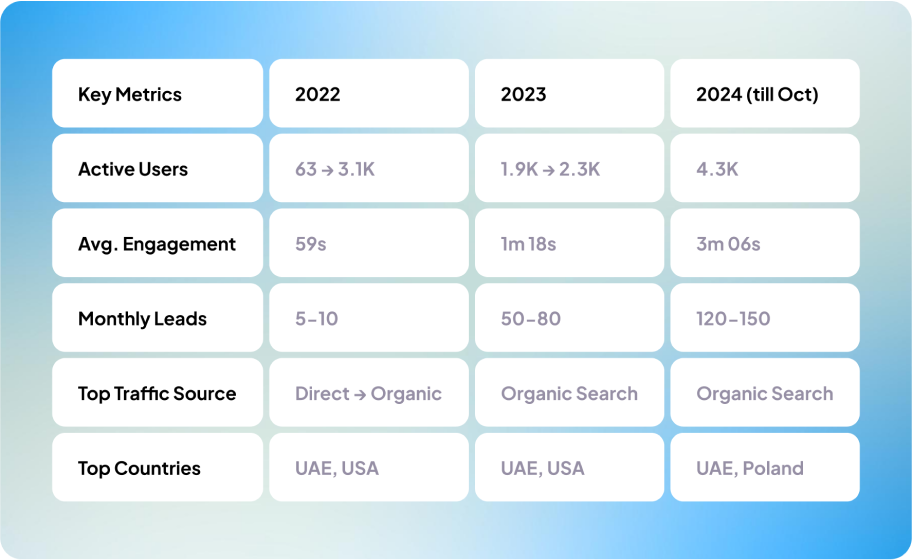
Task: Click the 63 → 3.1K active users cell
Action: pos(367,169)
